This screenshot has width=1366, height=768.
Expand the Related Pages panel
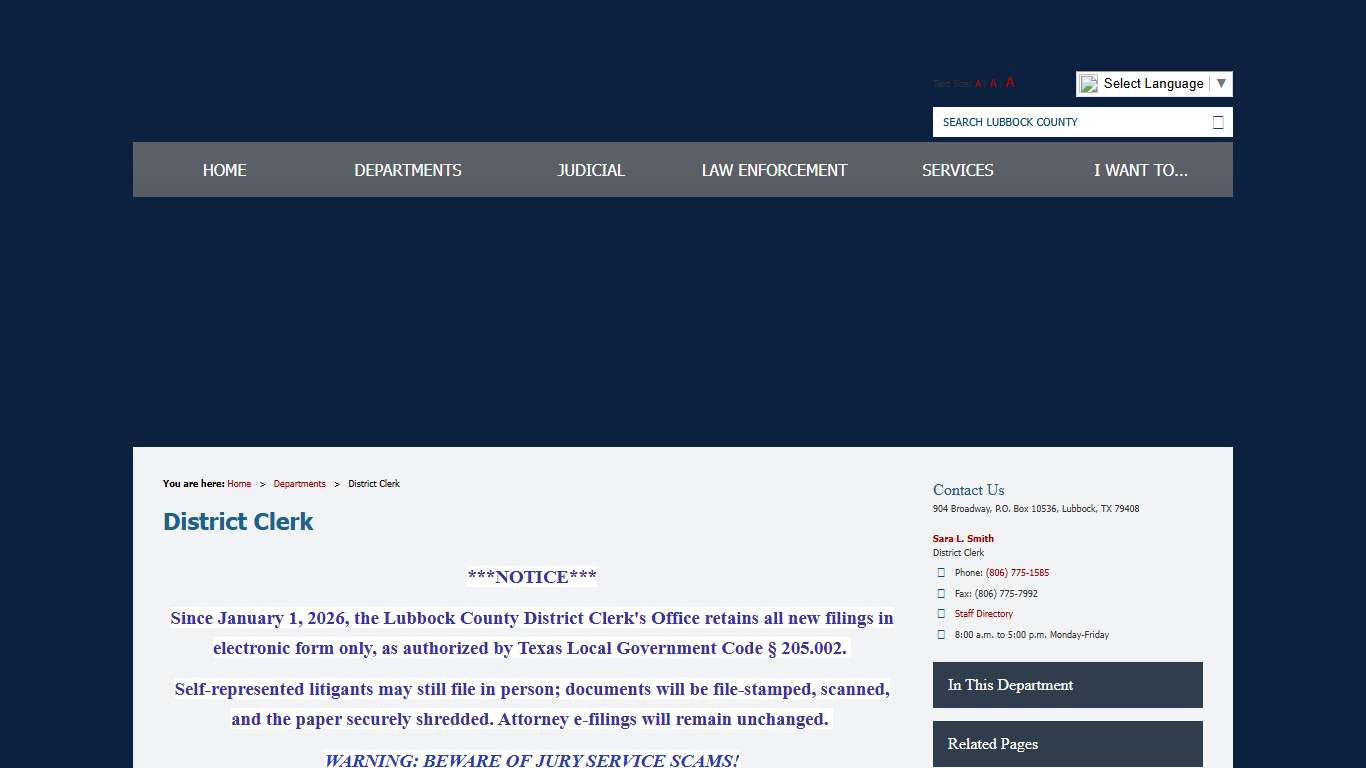click(x=1067, y=744)
